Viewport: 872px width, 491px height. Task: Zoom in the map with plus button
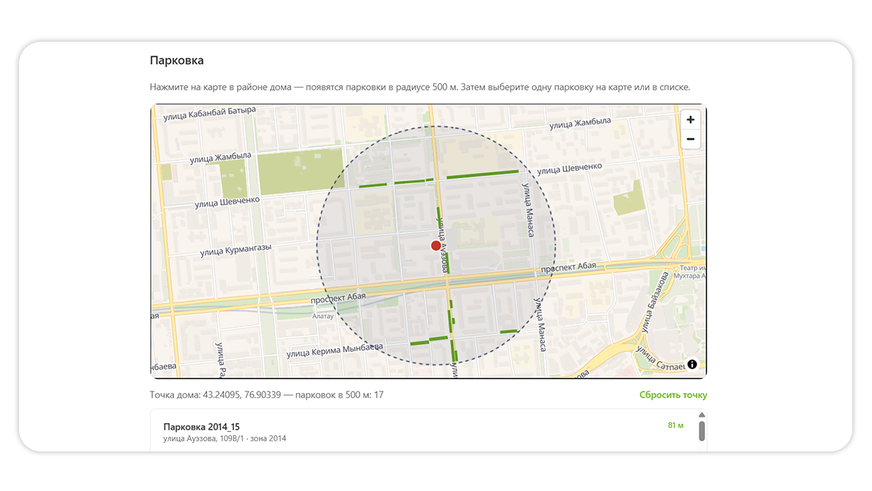(690, 120)
